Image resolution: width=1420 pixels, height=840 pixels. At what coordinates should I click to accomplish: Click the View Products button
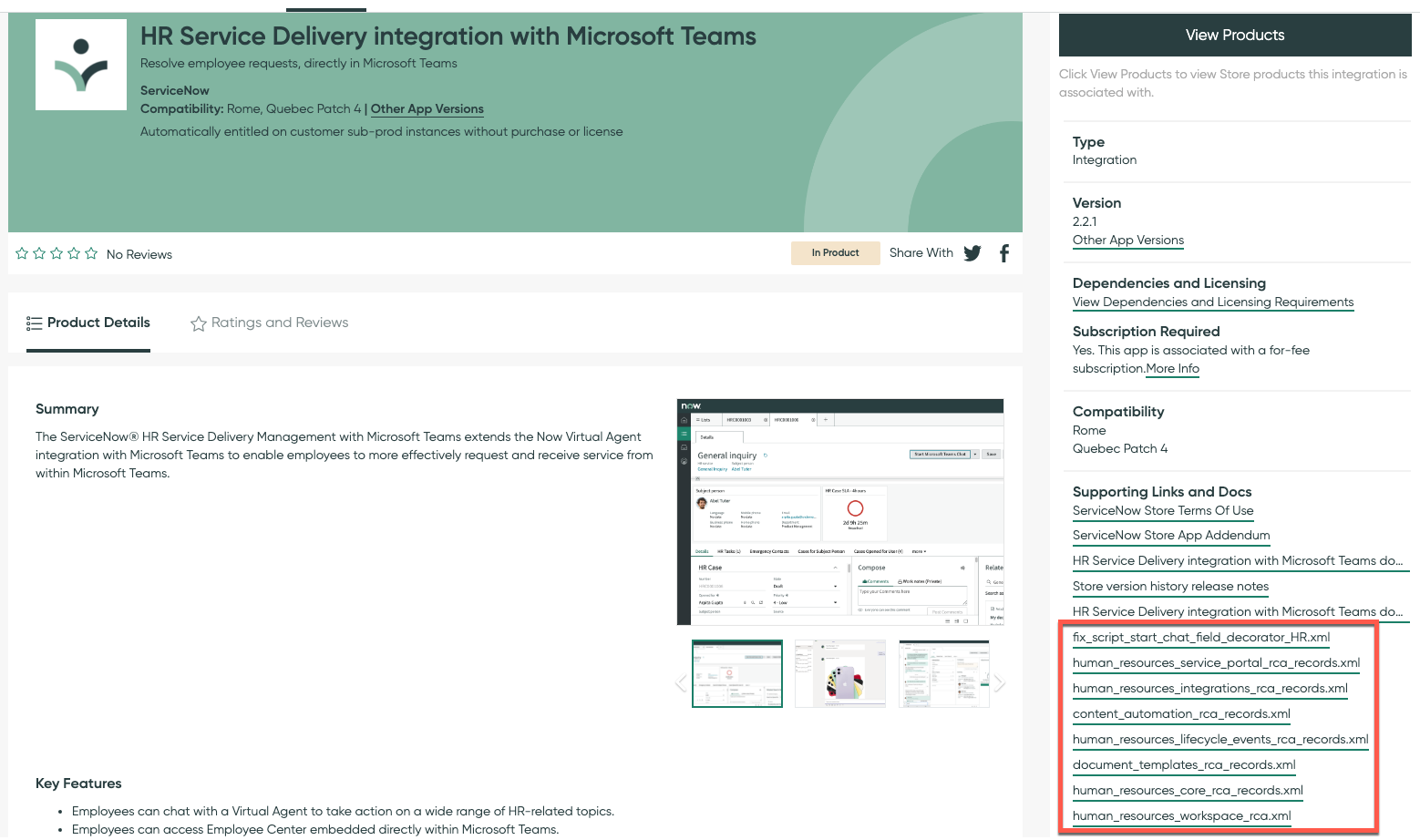pos(1235,35)
